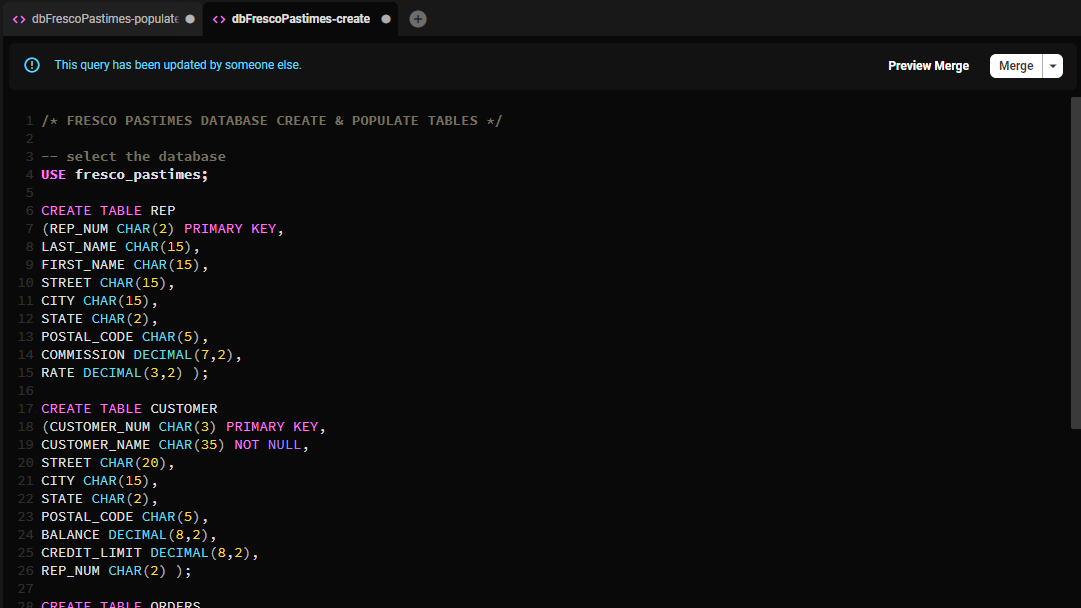Screen dimensions: 1081x608
Task: Click the CREATE TABLE REP line
Action: click(108, 210)
